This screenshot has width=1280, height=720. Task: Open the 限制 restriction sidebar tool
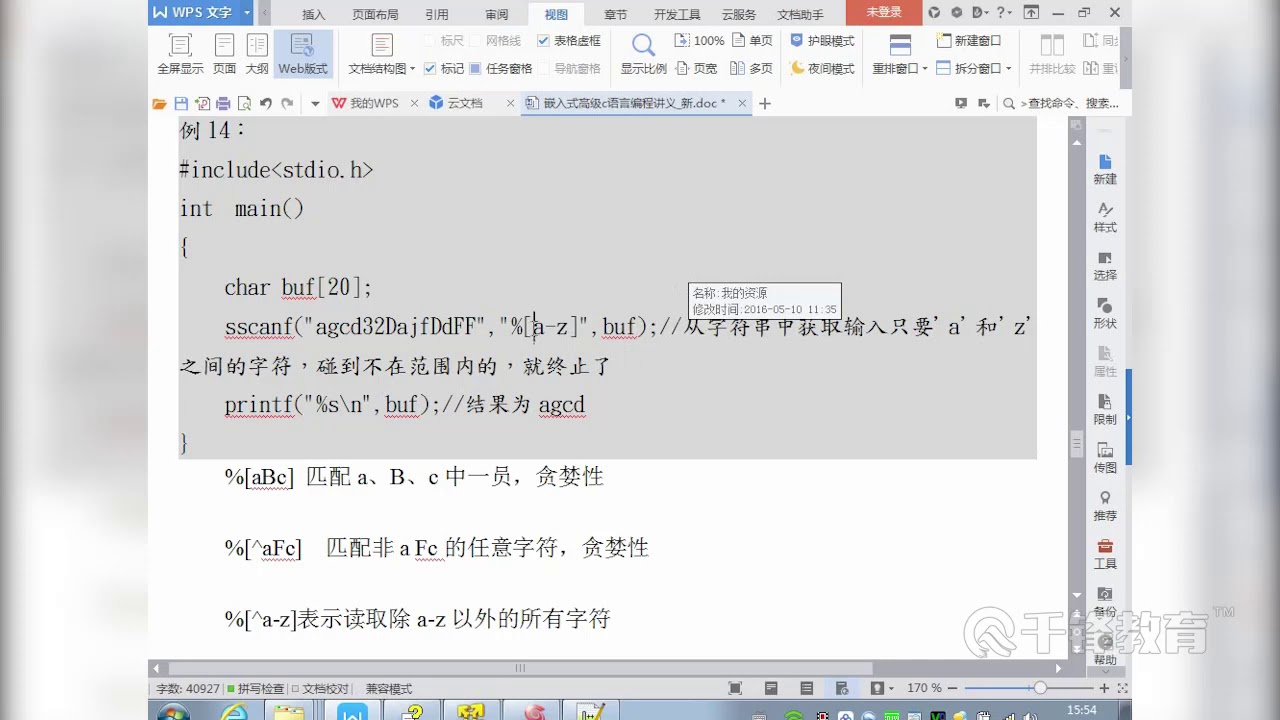click(1105, 409)
